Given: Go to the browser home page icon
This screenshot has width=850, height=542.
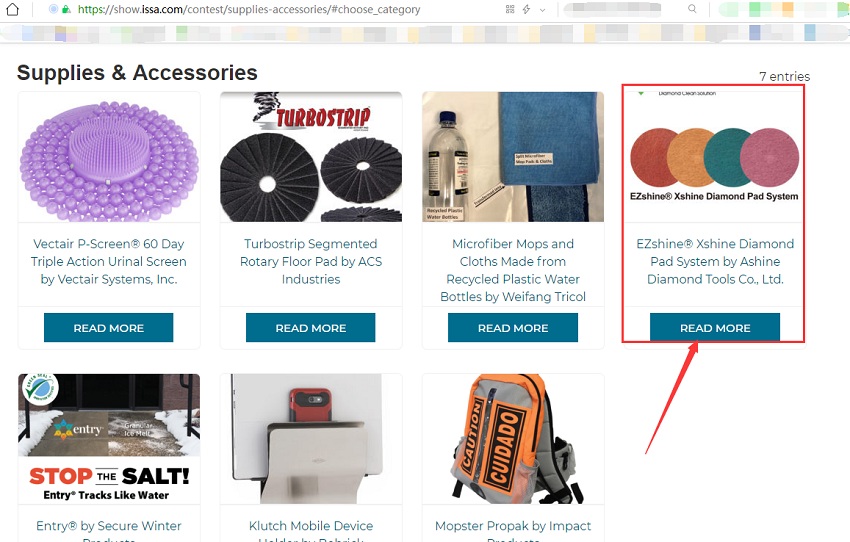Looking at the screenshot, I should pos(12,9).
